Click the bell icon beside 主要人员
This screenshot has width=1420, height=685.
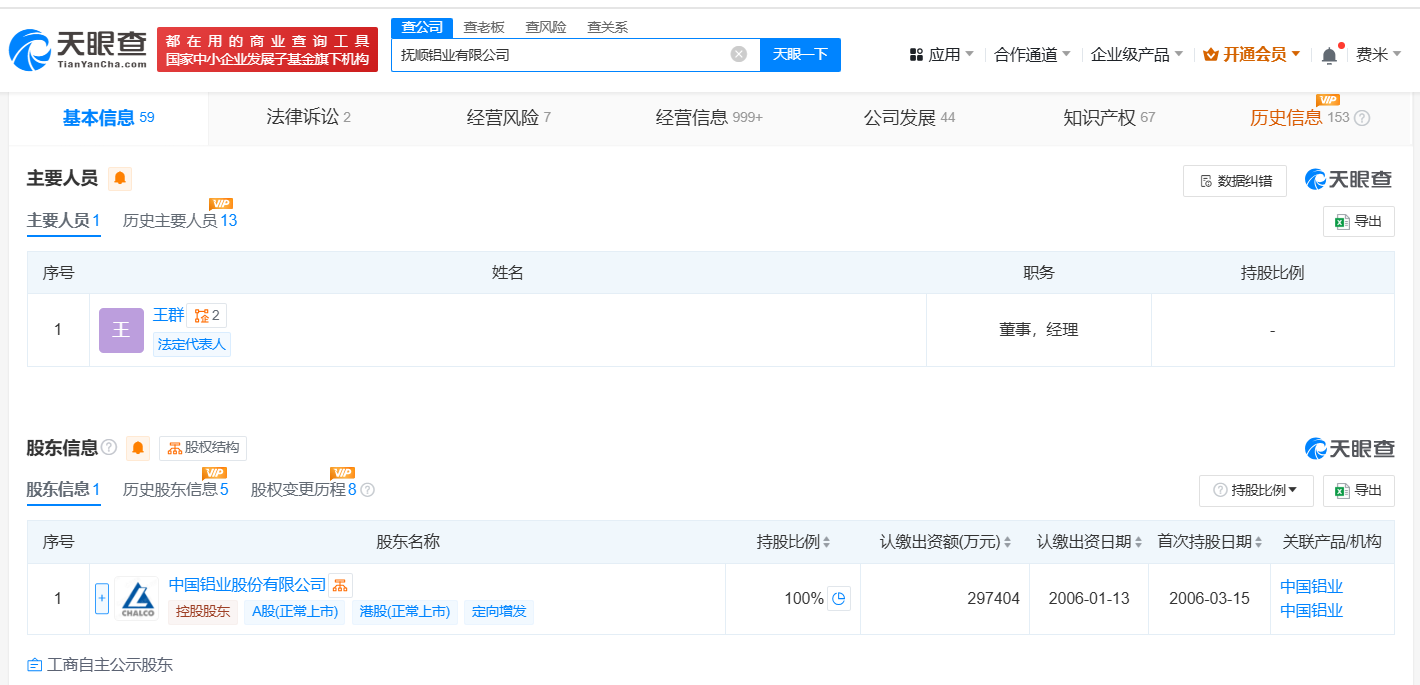click(x=120, y=179)
